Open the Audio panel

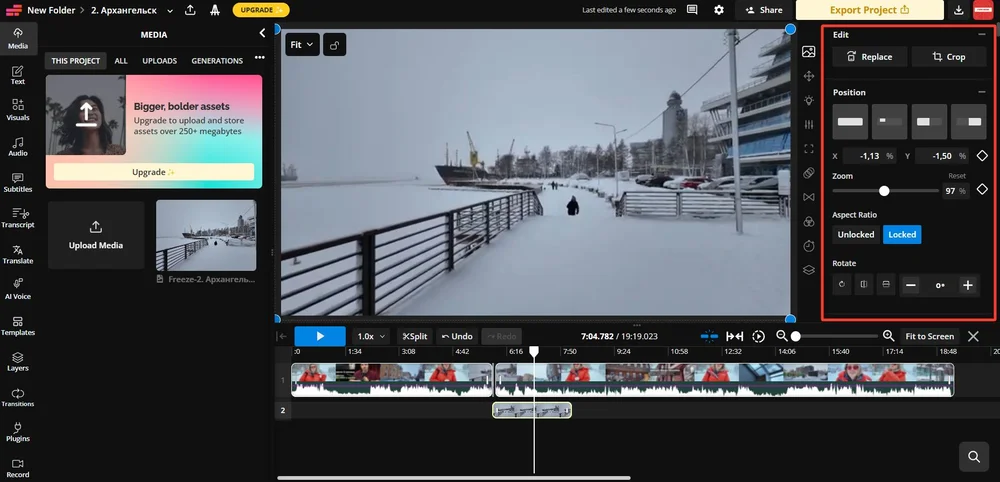[18, 146]
